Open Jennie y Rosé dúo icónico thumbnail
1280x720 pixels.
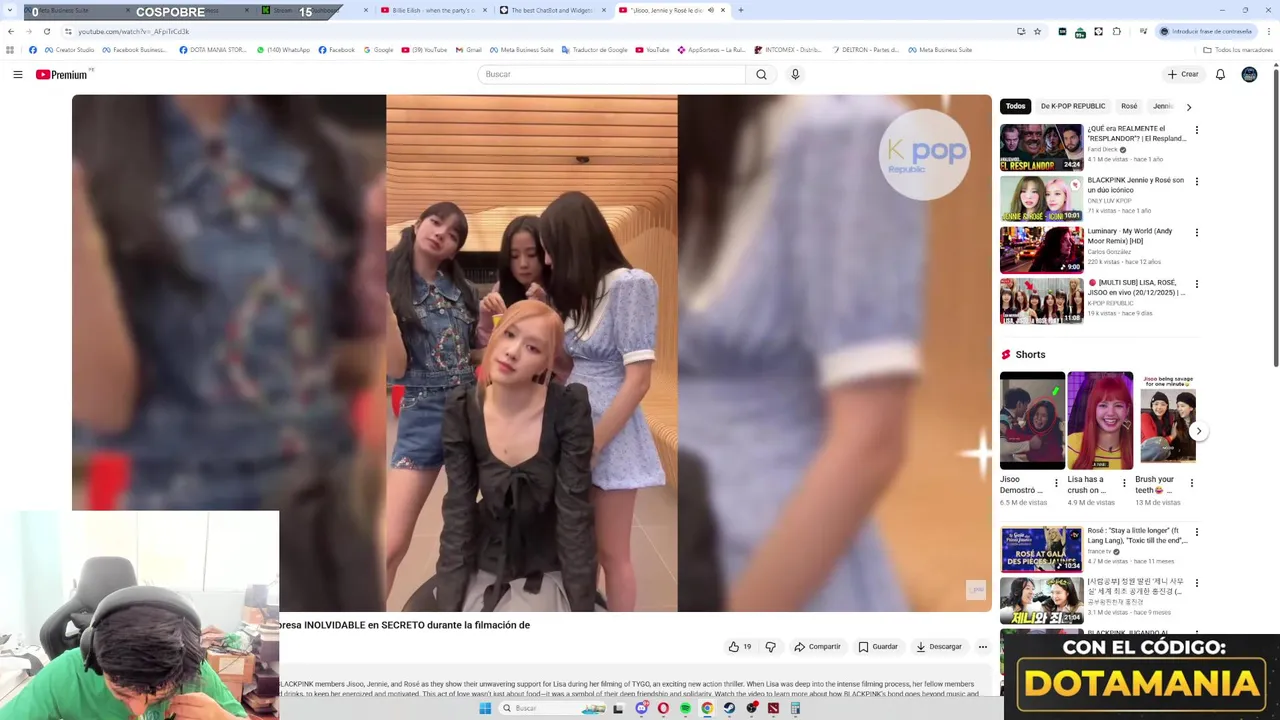point(1041,198)
